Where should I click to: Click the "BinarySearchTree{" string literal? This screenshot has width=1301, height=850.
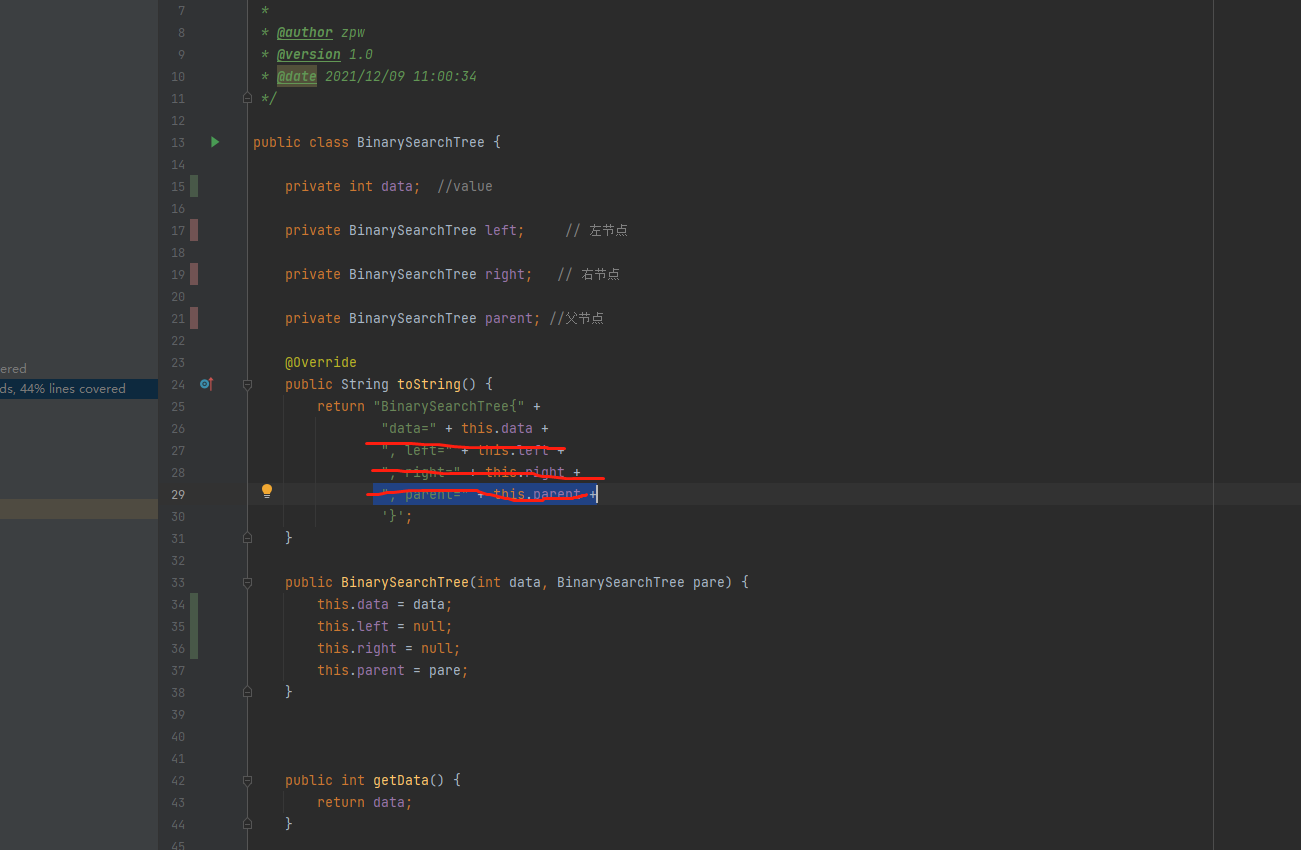point(449,406)
